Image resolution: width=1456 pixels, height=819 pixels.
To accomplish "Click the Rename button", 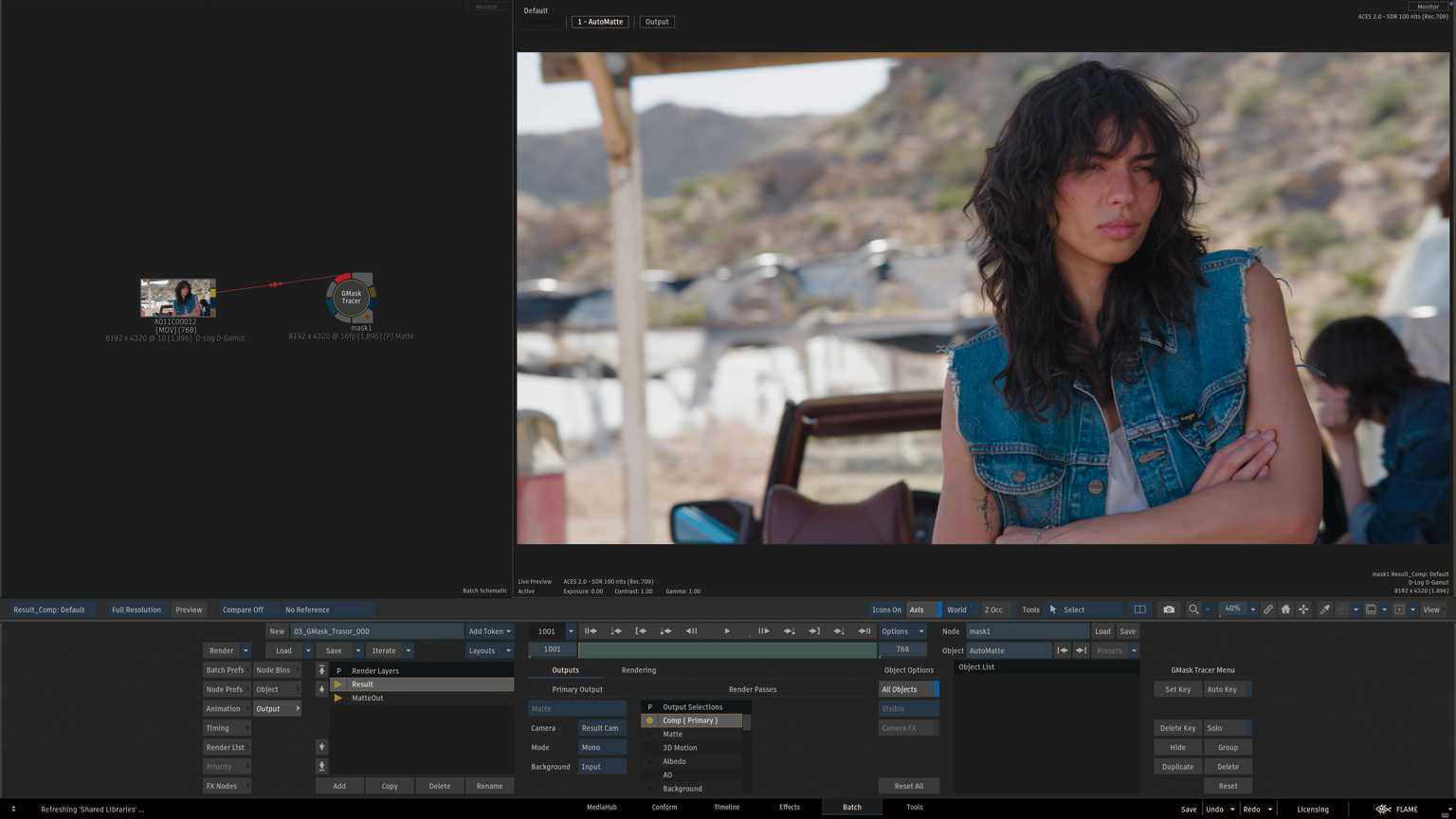I will point(489,786).
